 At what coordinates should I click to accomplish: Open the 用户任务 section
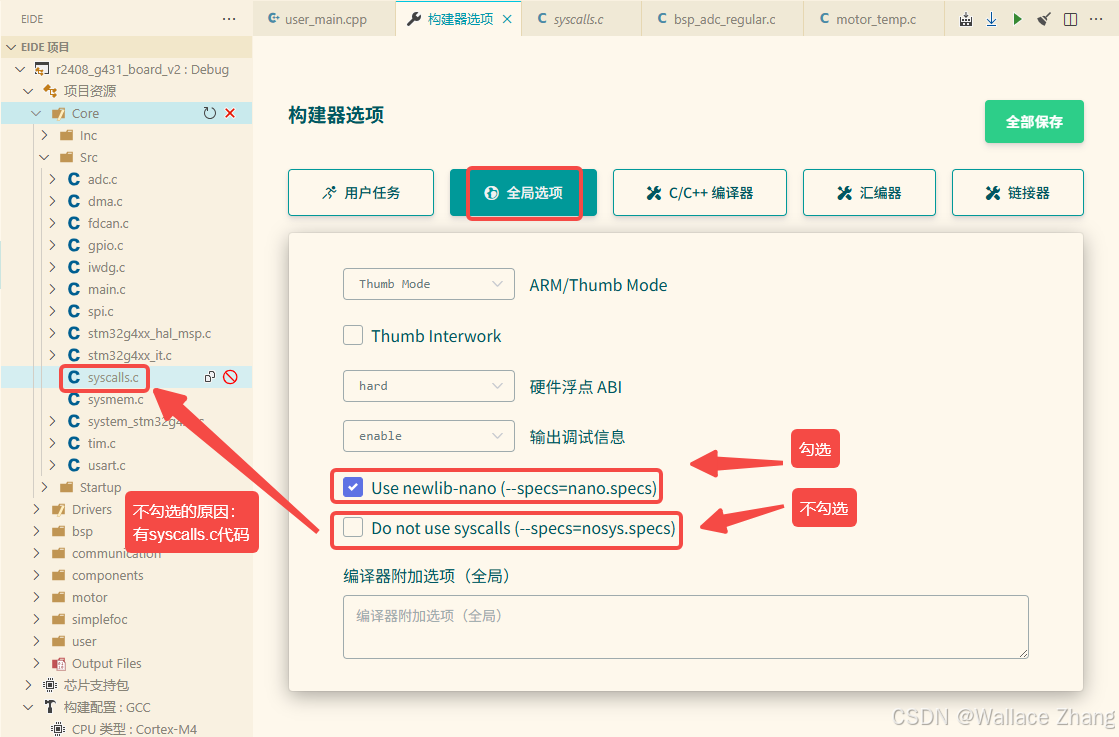click(x=361, y=193)
